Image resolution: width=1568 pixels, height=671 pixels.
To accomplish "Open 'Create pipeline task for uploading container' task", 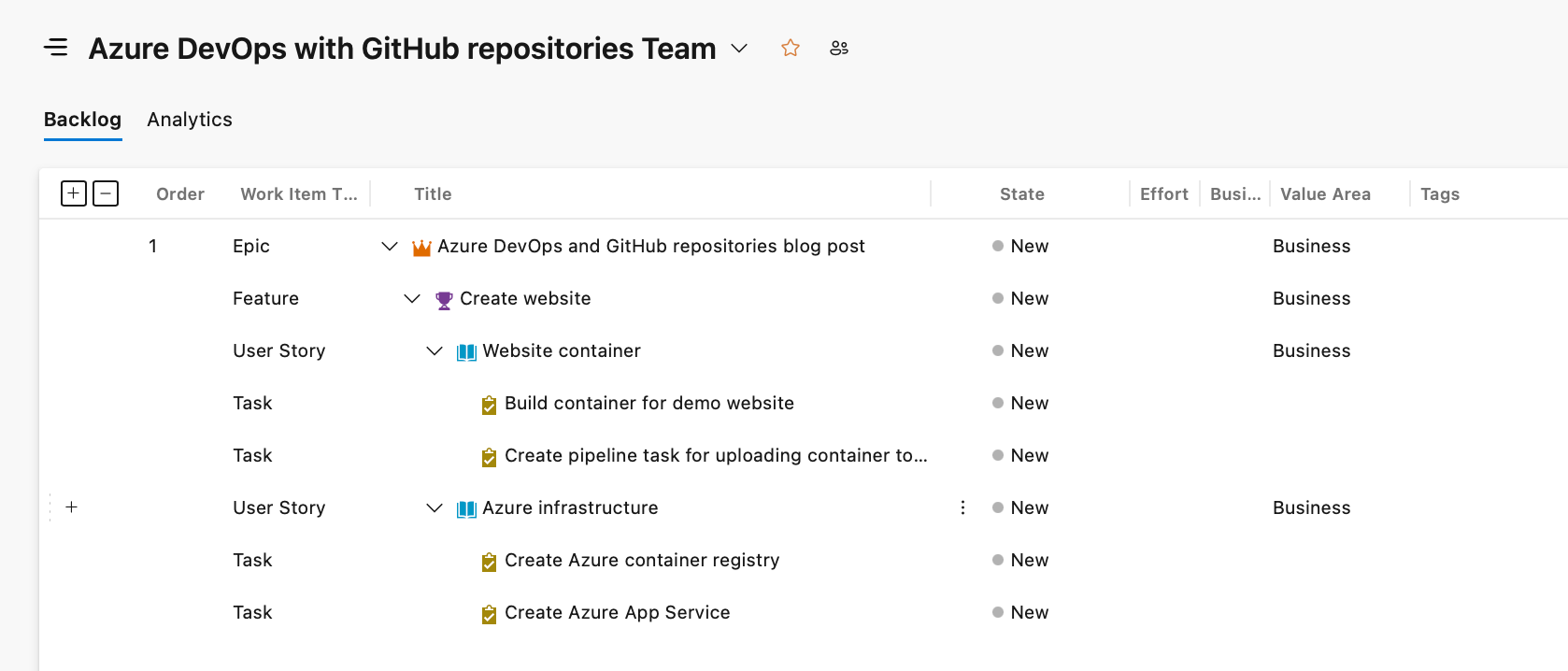I will pos(716,455).
